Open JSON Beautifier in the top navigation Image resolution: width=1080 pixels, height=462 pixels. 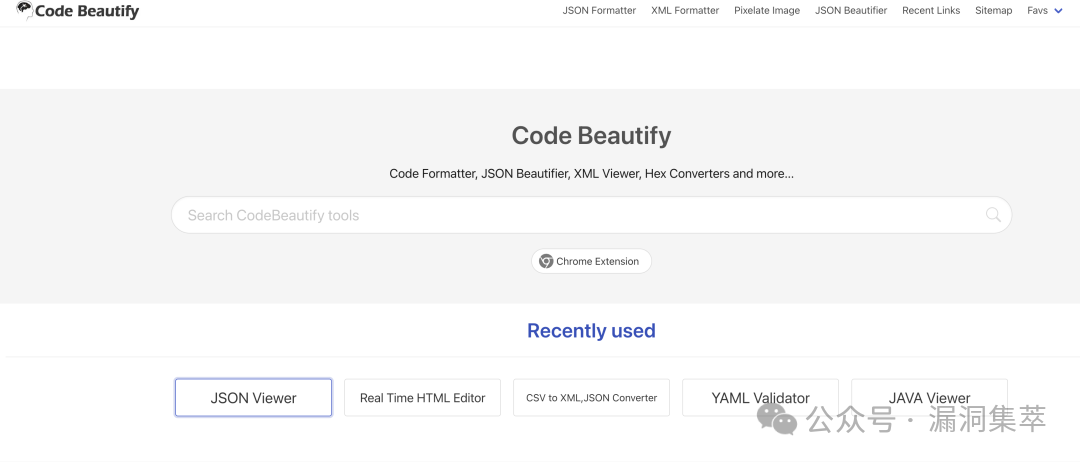coord(851,10)
